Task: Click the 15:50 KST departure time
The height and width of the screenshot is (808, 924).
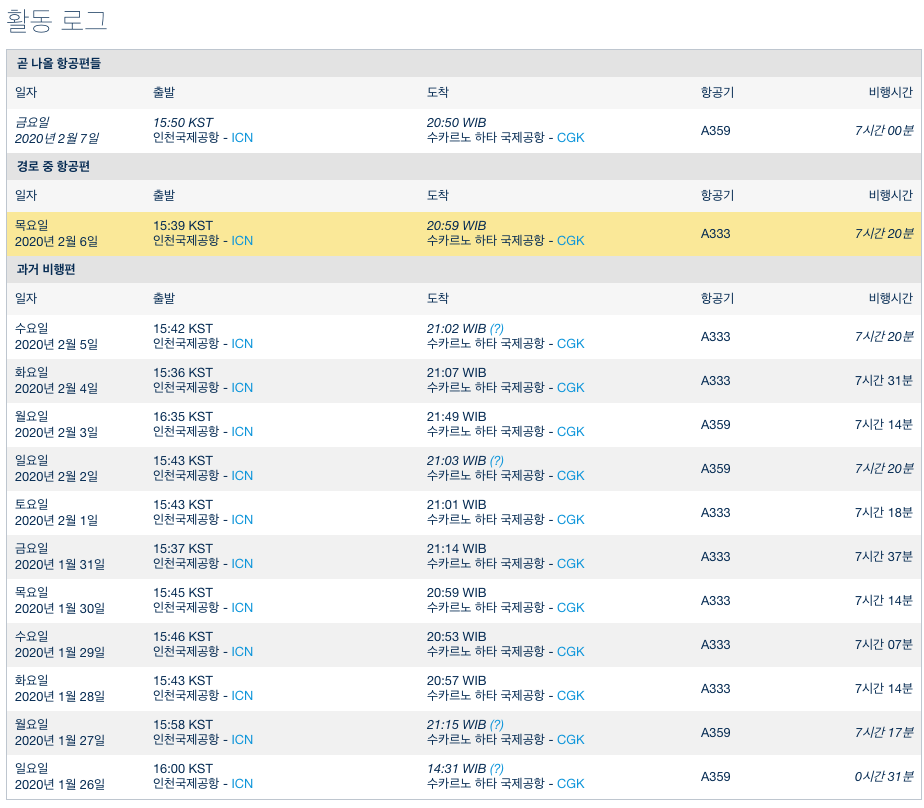Action: (183, 123)
